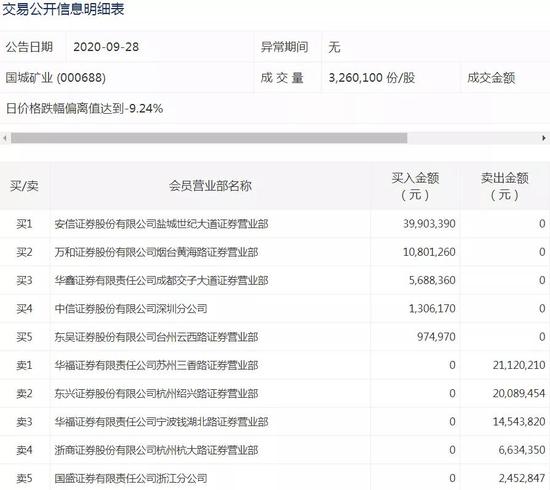Click 国盛证券有限责任公司浙江分公司 row name

click(x=131, y=478)
